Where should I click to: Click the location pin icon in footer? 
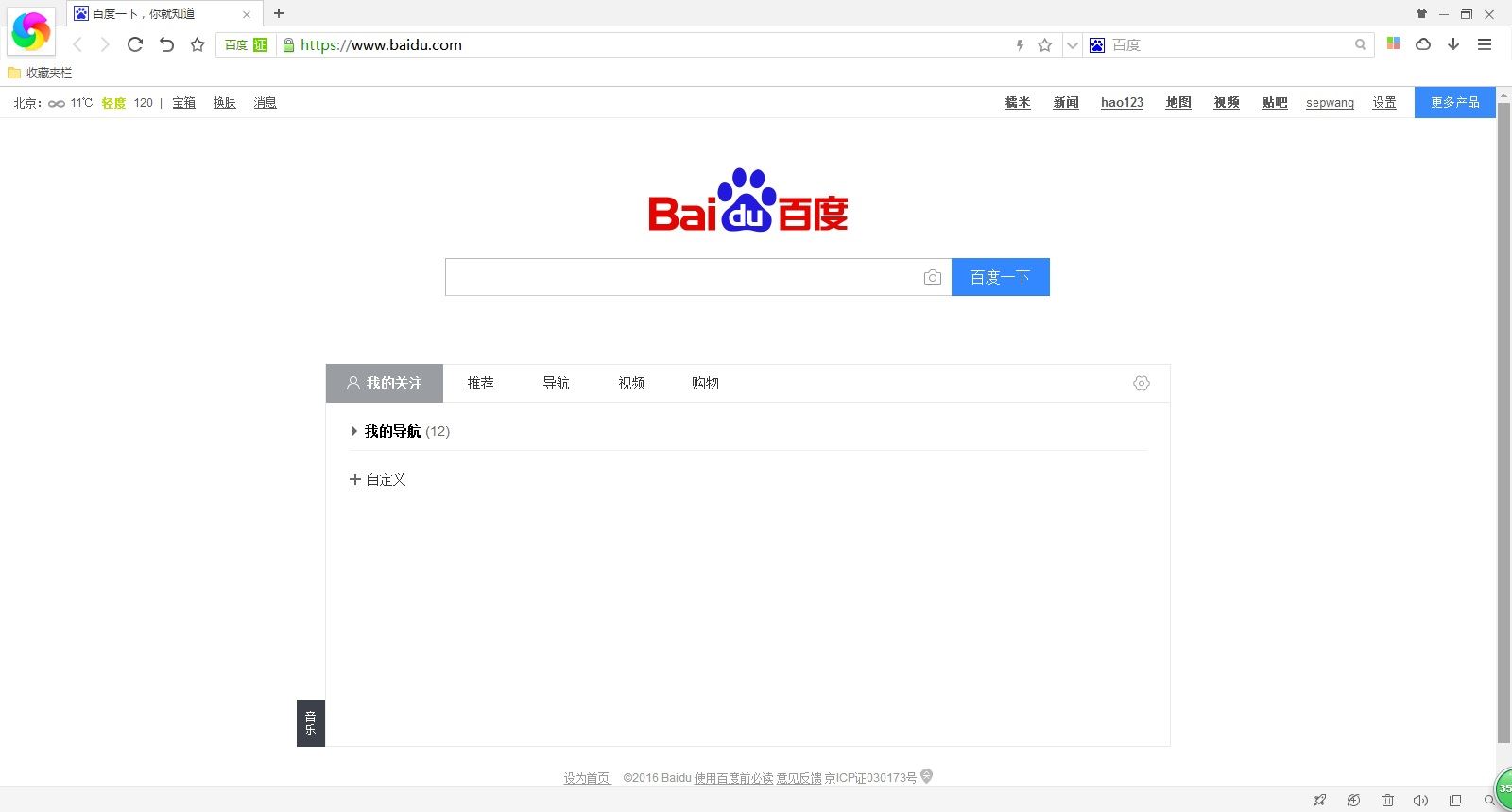coord(927,776)
